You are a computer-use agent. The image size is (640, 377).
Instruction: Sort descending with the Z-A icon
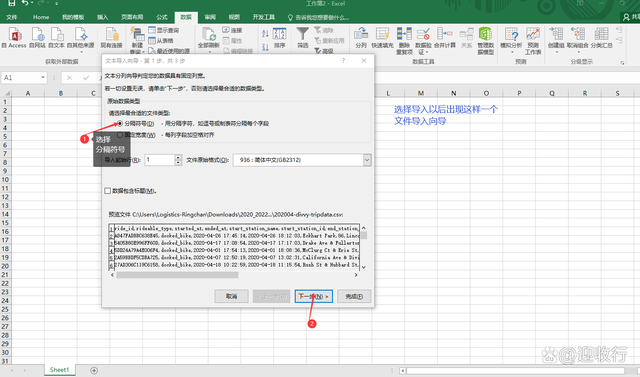coord(265,47)
